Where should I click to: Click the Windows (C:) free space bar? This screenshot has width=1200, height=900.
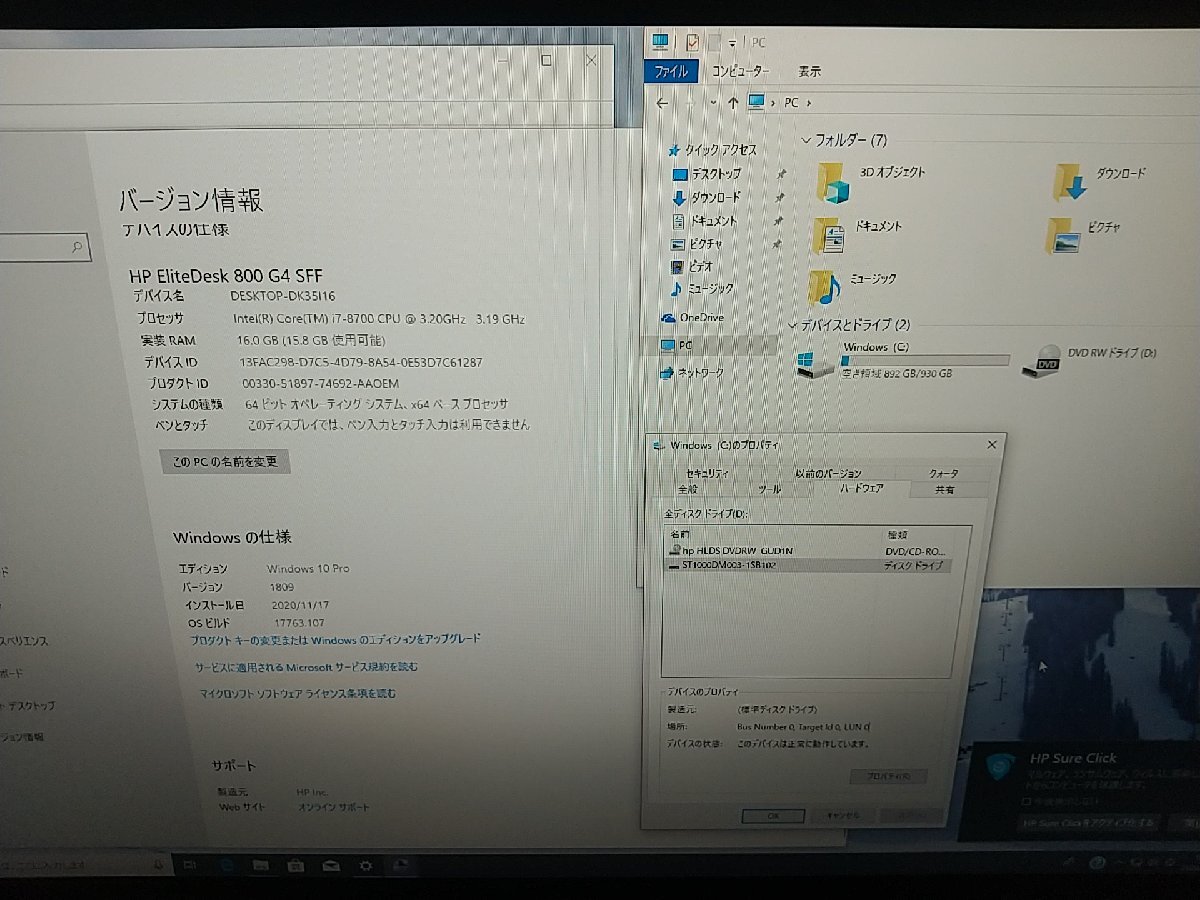(926, 361)
